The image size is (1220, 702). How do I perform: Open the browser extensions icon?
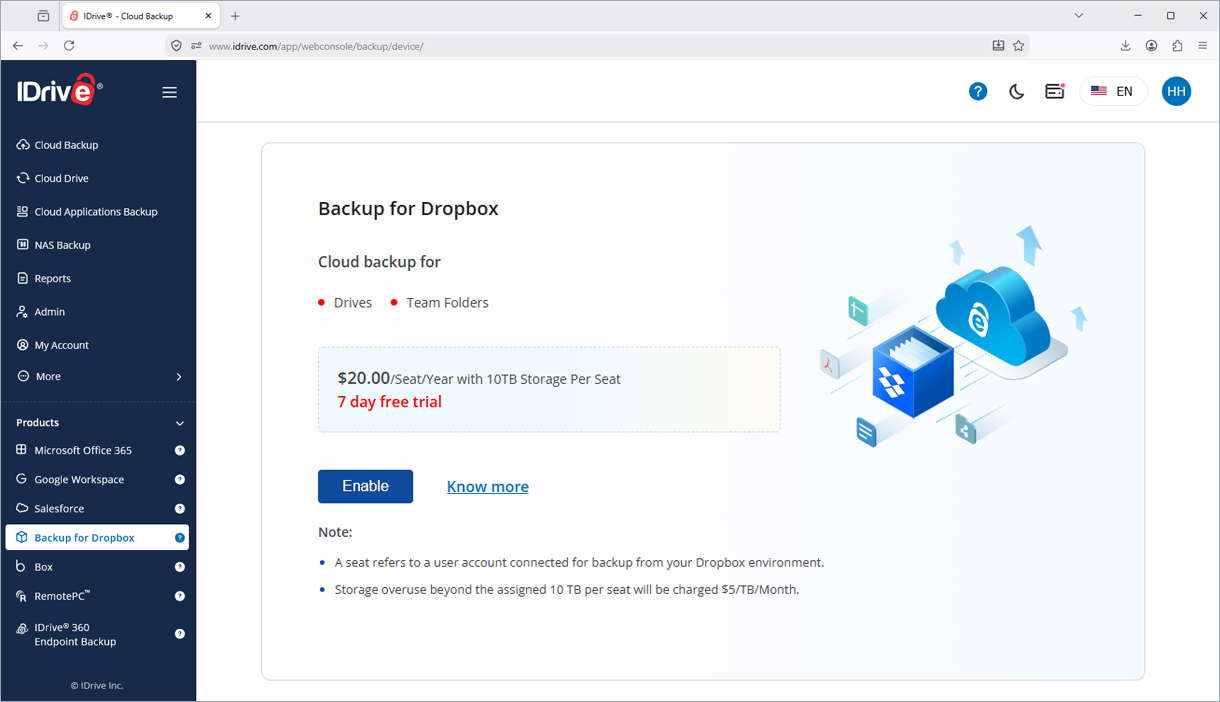[x=1177, y=46]
